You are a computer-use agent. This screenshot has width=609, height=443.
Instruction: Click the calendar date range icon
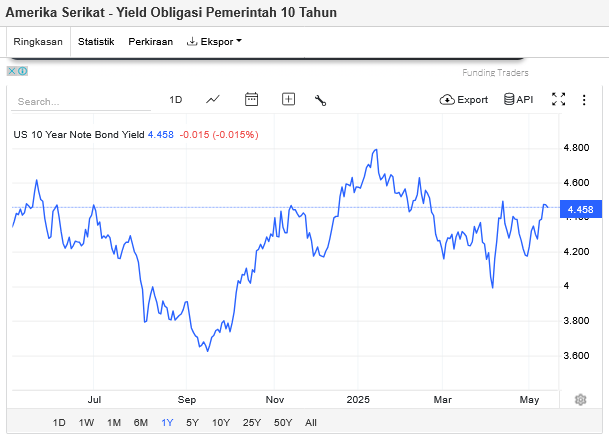[251, 99]
